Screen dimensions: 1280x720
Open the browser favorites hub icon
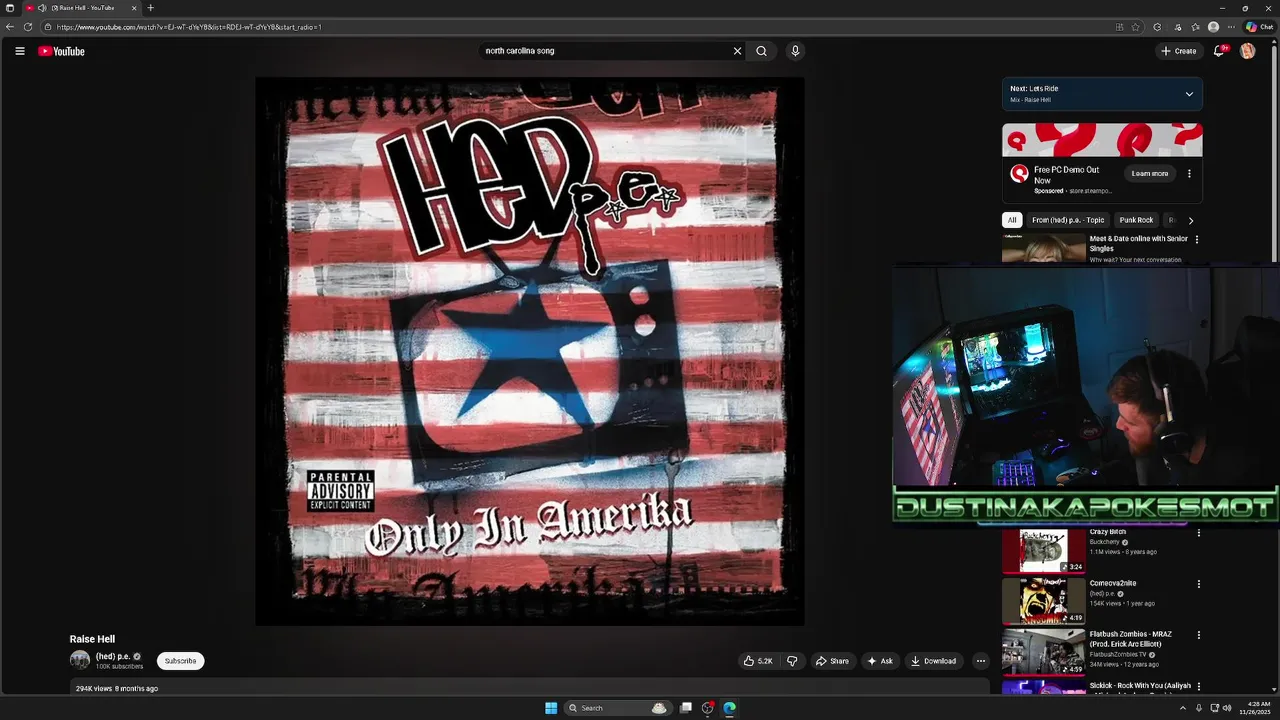coord(1195,27)
